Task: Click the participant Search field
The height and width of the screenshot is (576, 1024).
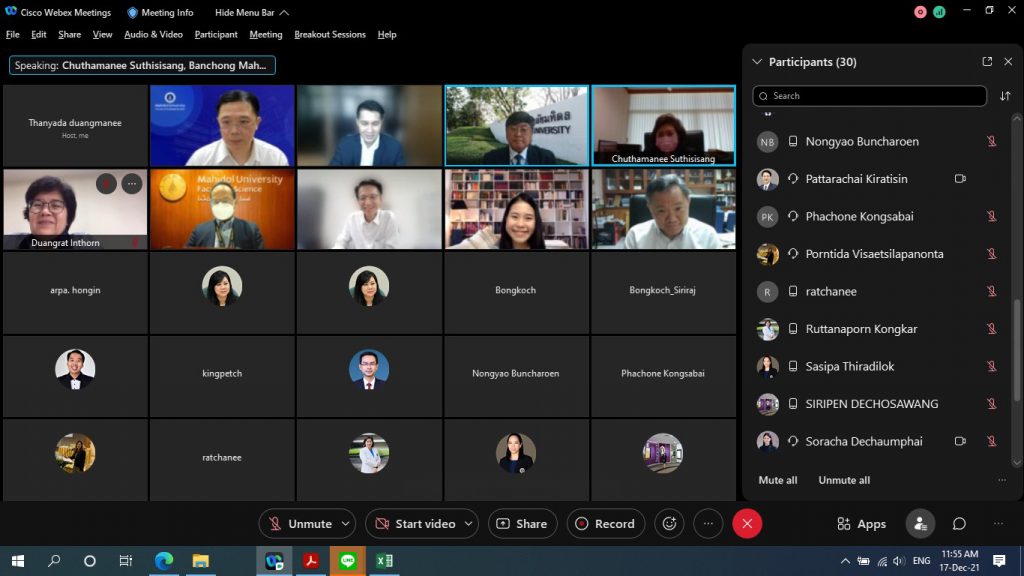Action: (868, 96)
